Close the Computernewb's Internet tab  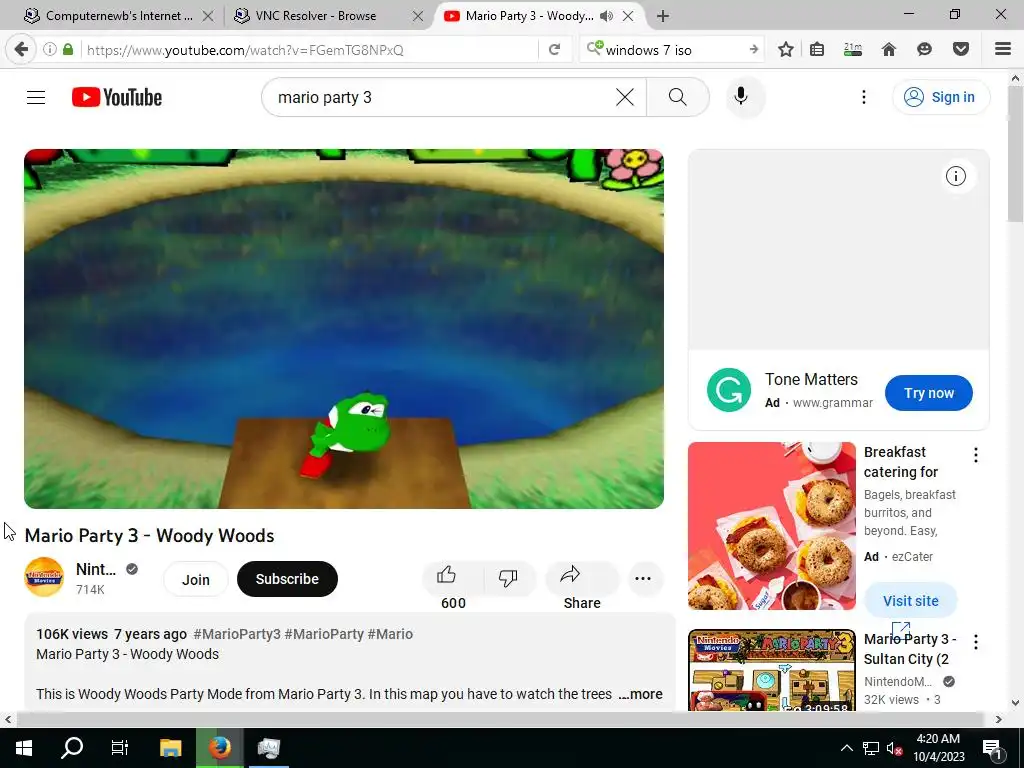click(208, 16)
